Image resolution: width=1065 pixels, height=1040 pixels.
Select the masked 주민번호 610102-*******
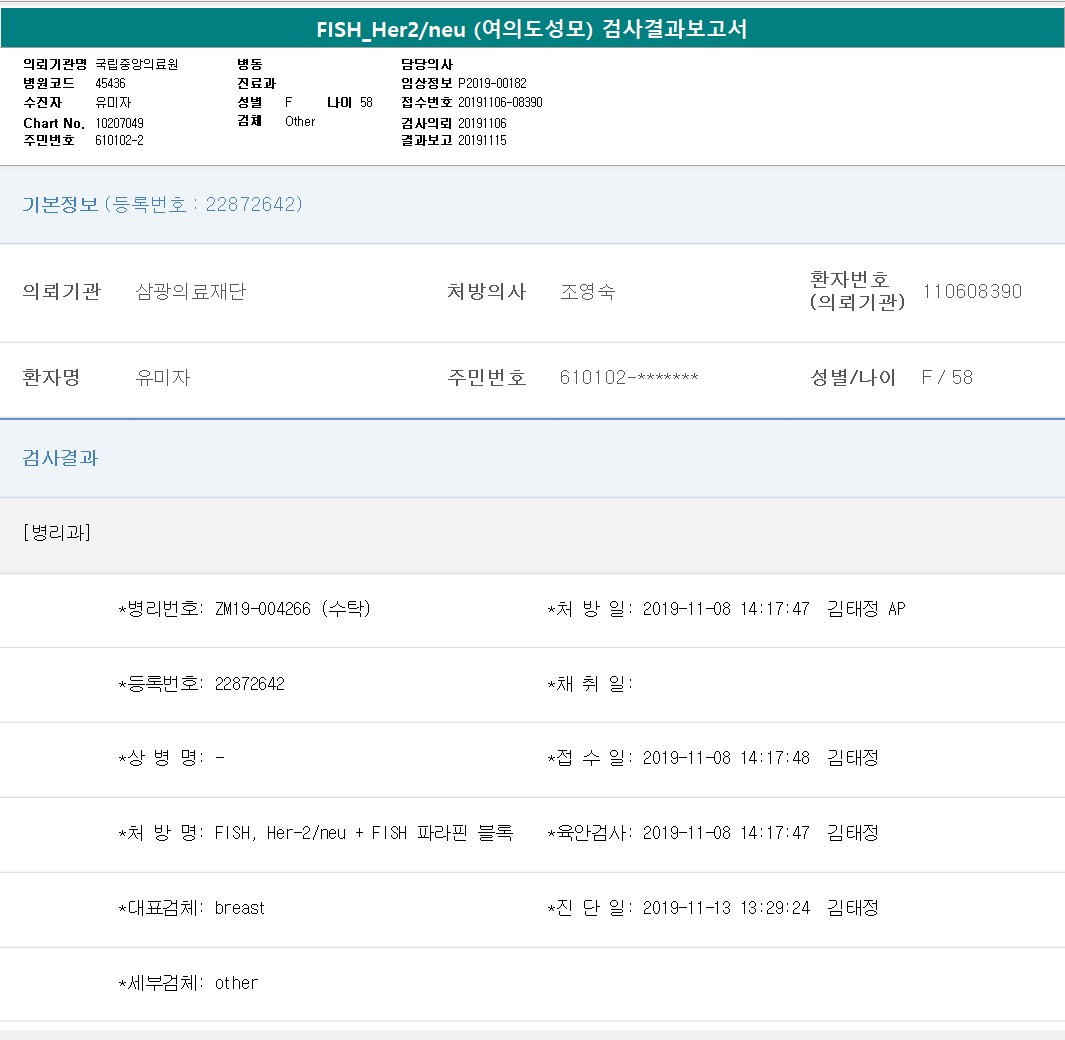[x=629, y=378]
